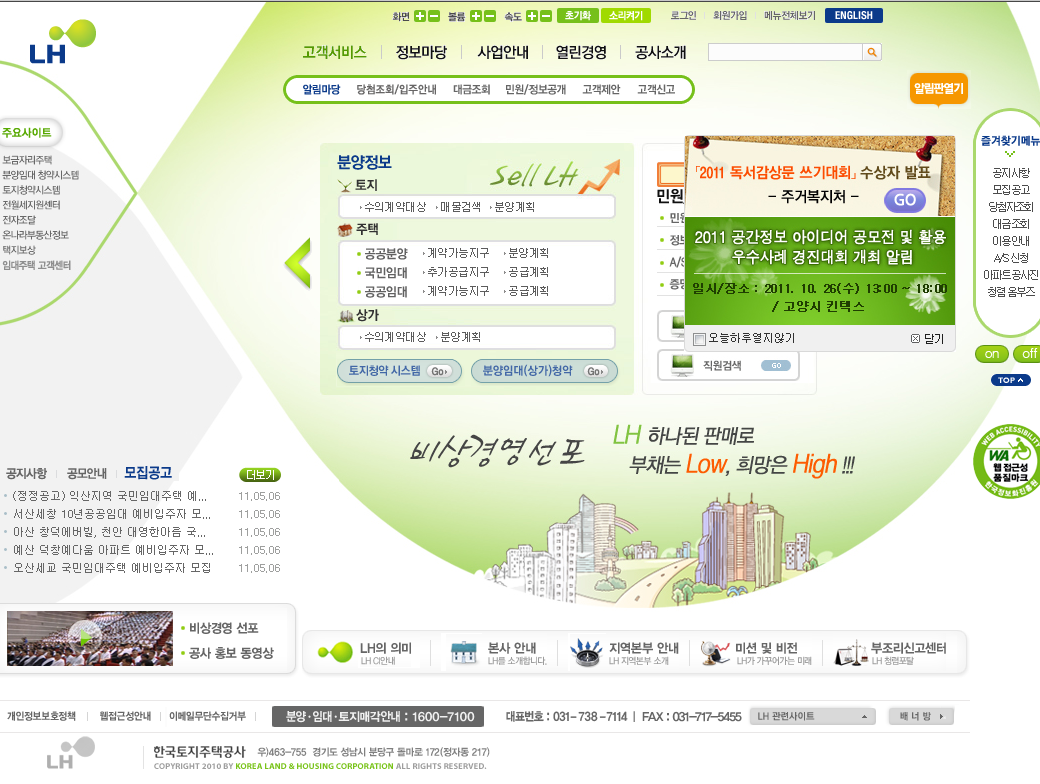
Task: Click the TOP arrow button
Action: click(x=1011, y=380)
